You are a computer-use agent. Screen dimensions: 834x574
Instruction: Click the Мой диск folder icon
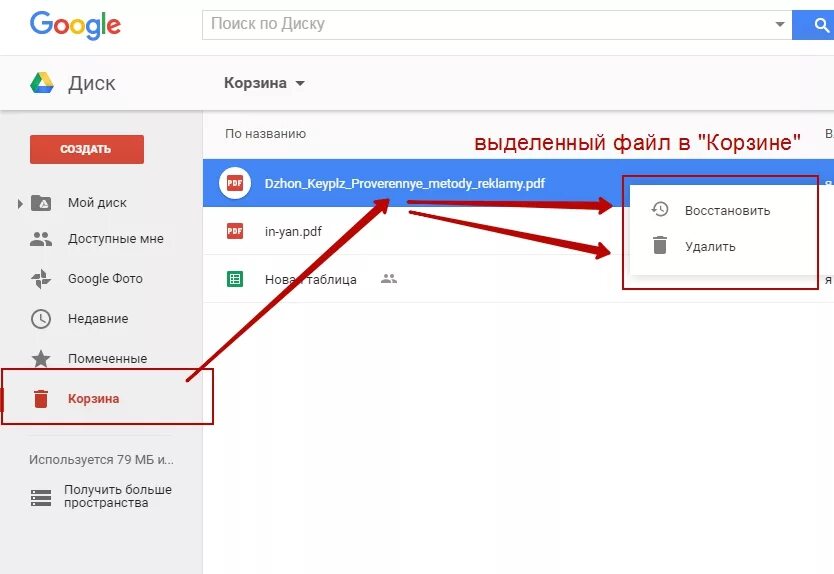41,203
